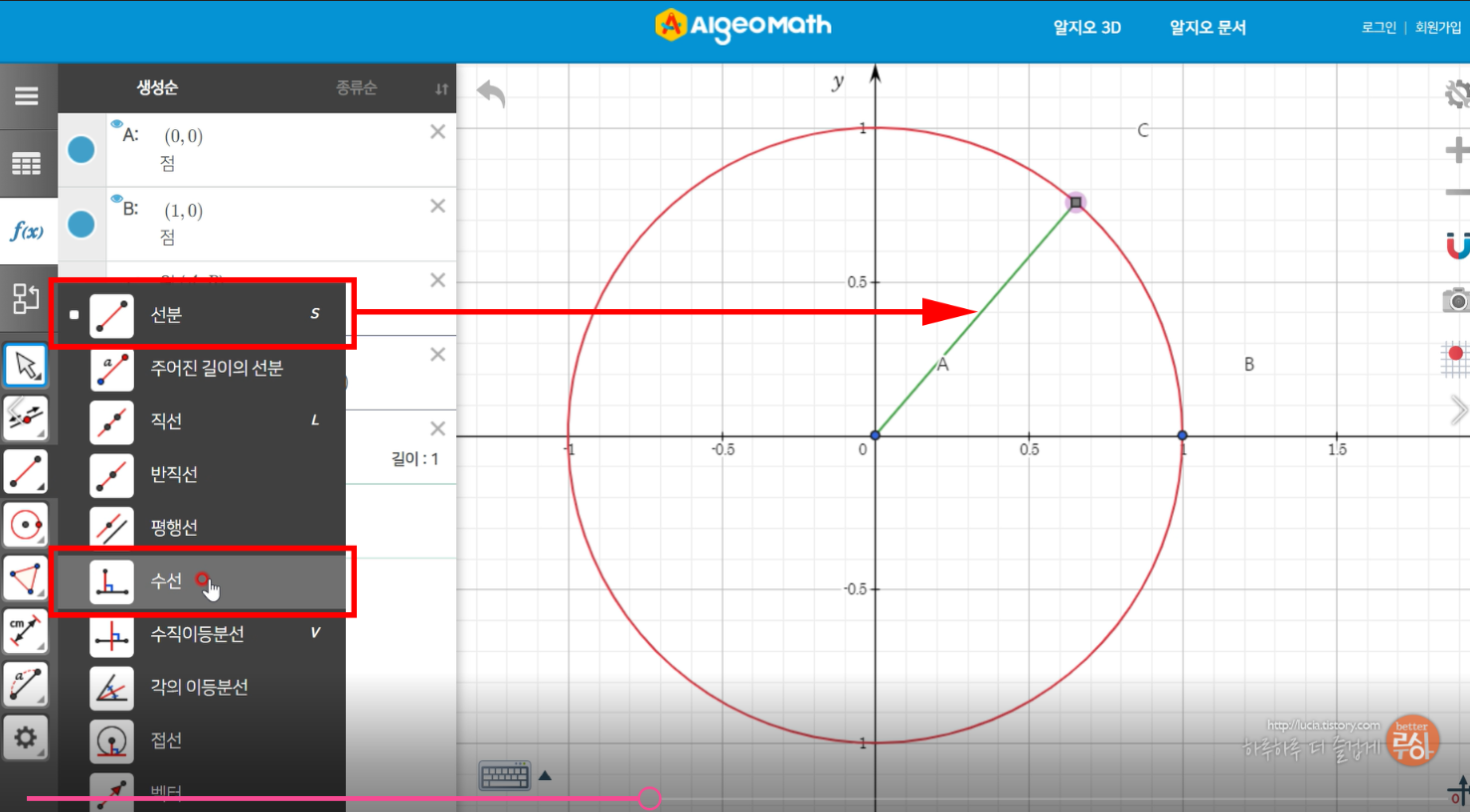Click 로그인 login link
Viewport: 1470px width, 812px height.
pos(1379,28)
